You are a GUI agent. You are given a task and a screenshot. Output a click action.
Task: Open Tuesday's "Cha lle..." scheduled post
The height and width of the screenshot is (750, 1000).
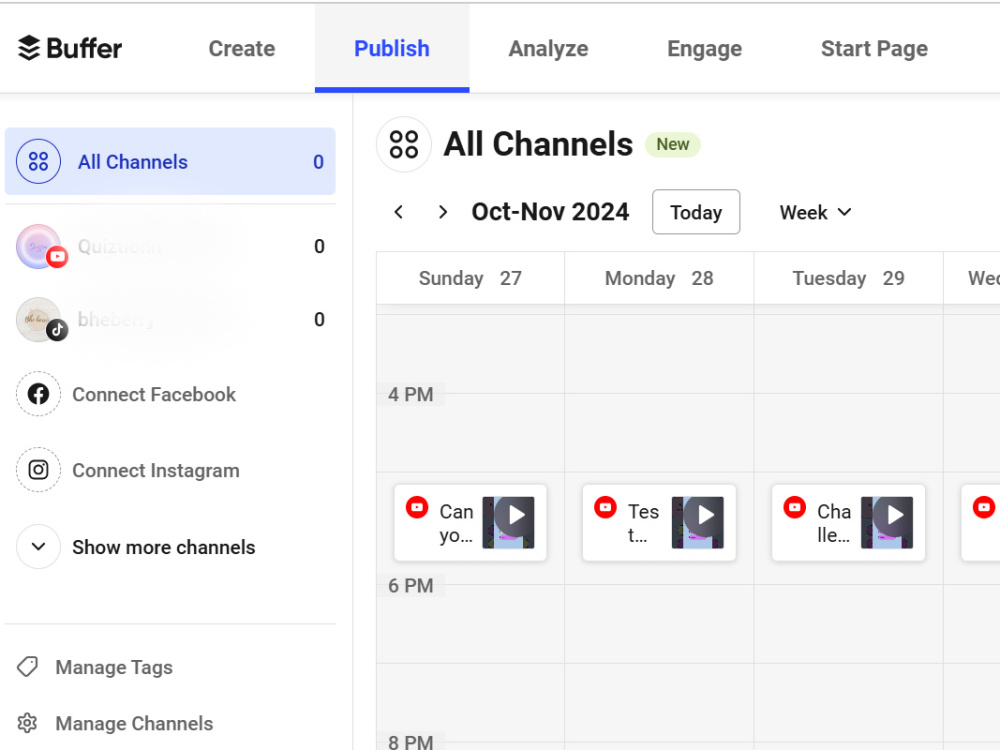[x=848, y=523]
